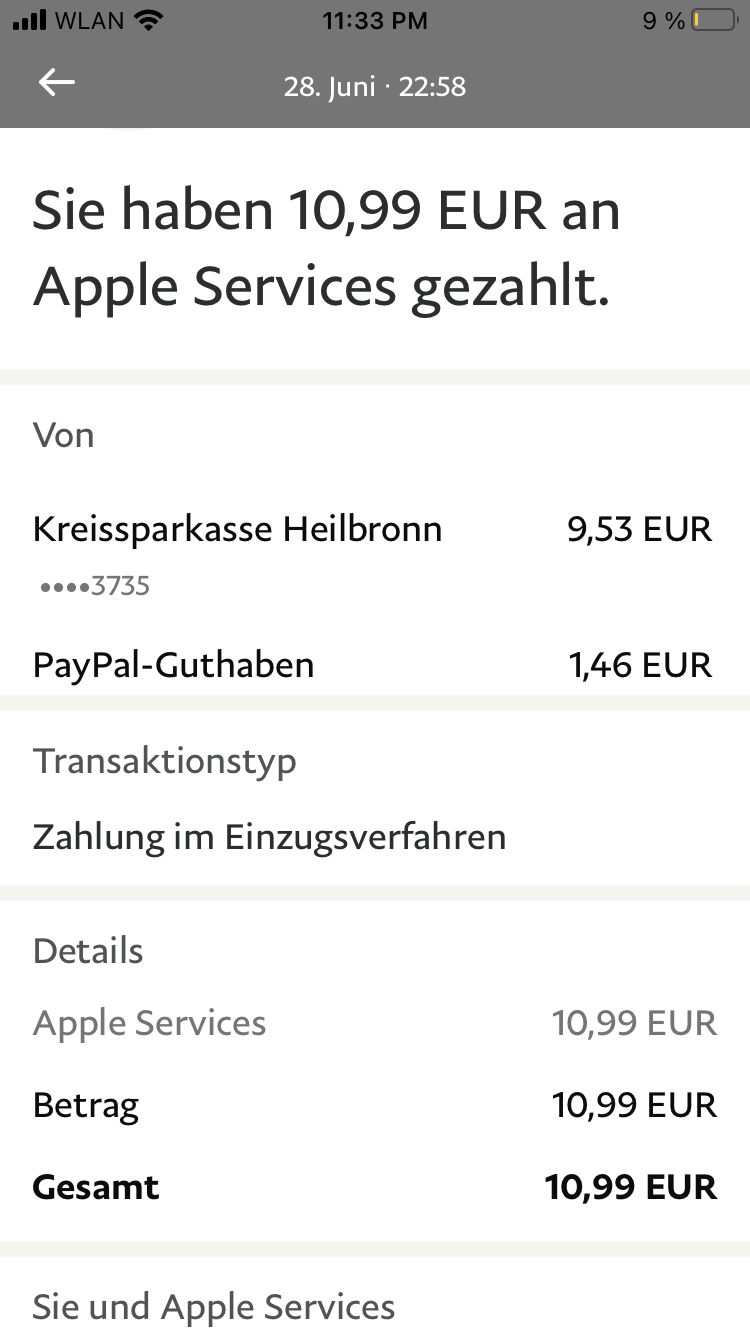The height and width of the screenshot is (1334, 750).
Task: Tap the 9,53 EUR amount
Action: point(639,528)
